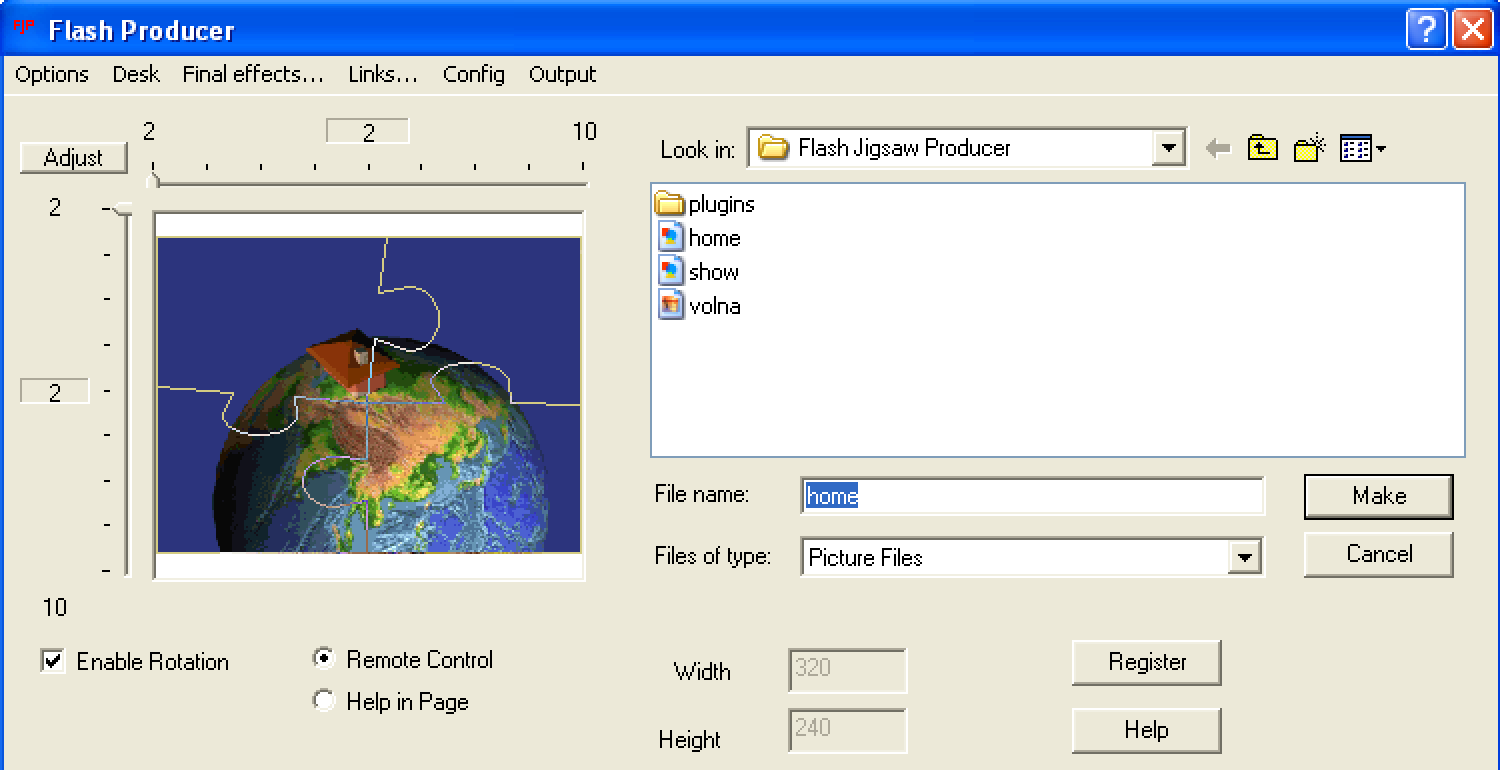Click the Height input field
The image size is (1500, 770).
click(x=848, y=730)
